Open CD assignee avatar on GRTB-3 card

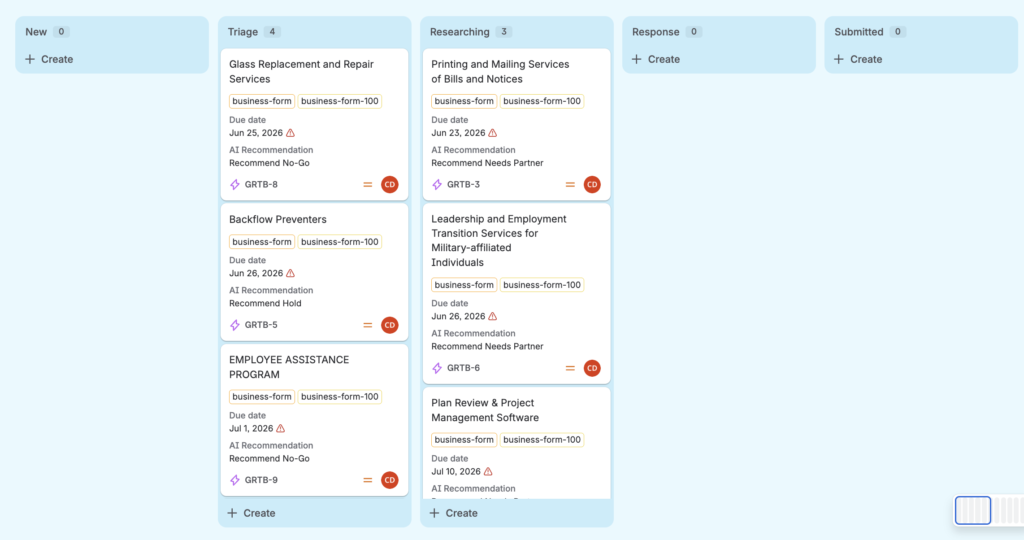coord(592,185)
